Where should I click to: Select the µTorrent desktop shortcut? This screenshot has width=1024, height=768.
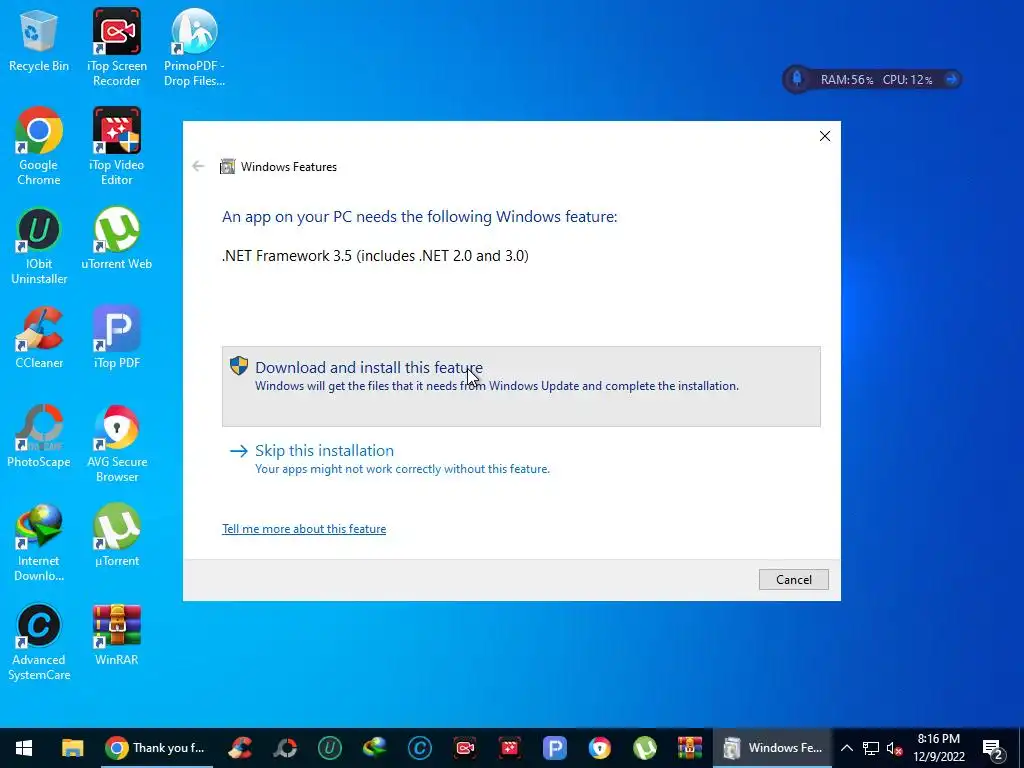click(116, 535)
